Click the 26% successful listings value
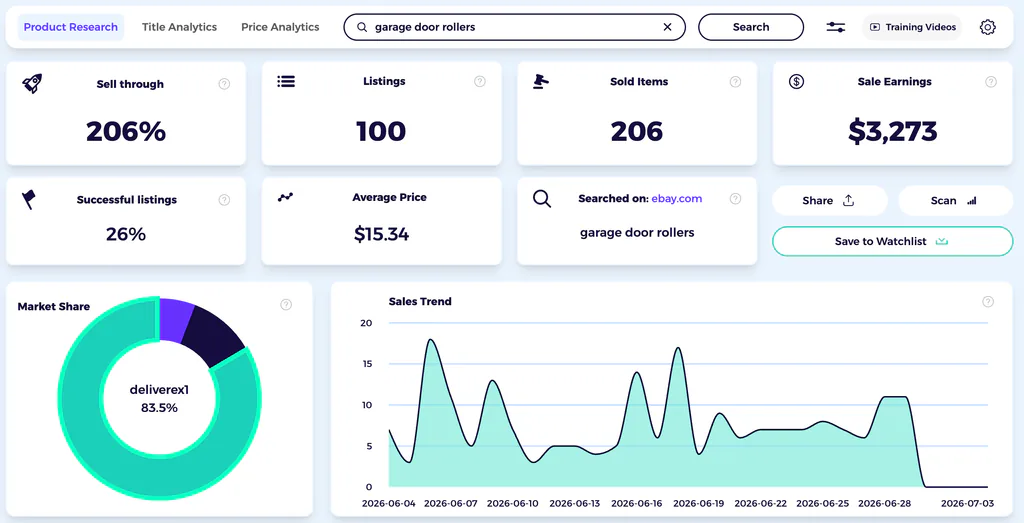 point(126,234)
